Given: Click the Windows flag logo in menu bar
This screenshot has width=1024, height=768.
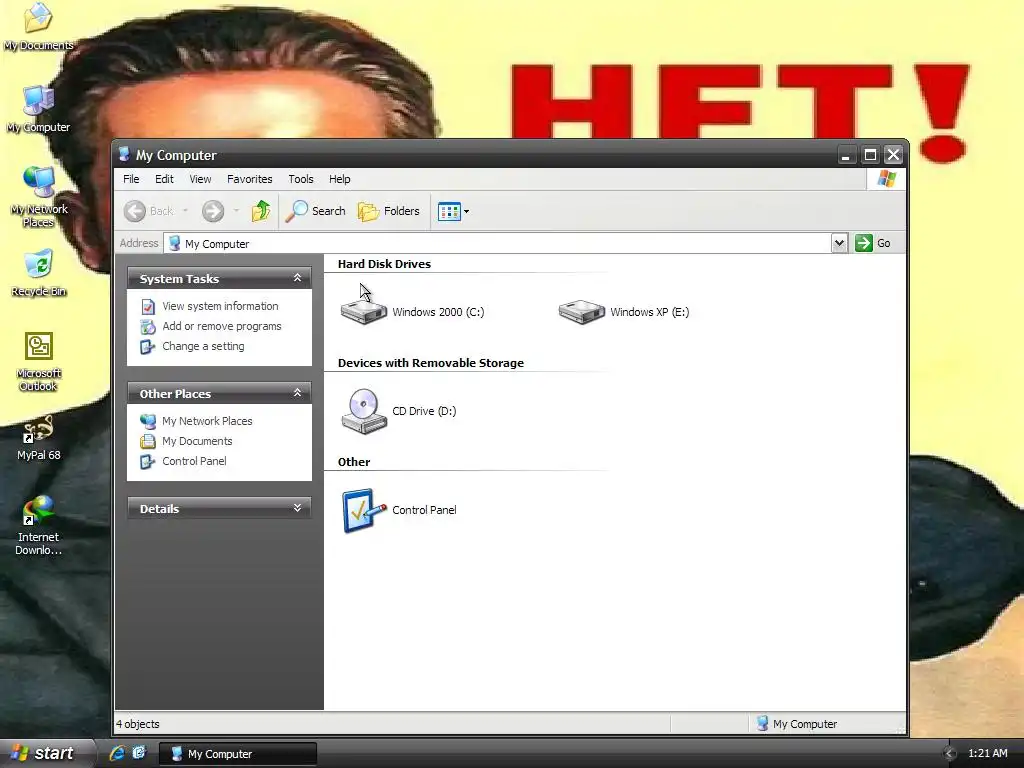Looking at the screenshot, I should point(886,179).
